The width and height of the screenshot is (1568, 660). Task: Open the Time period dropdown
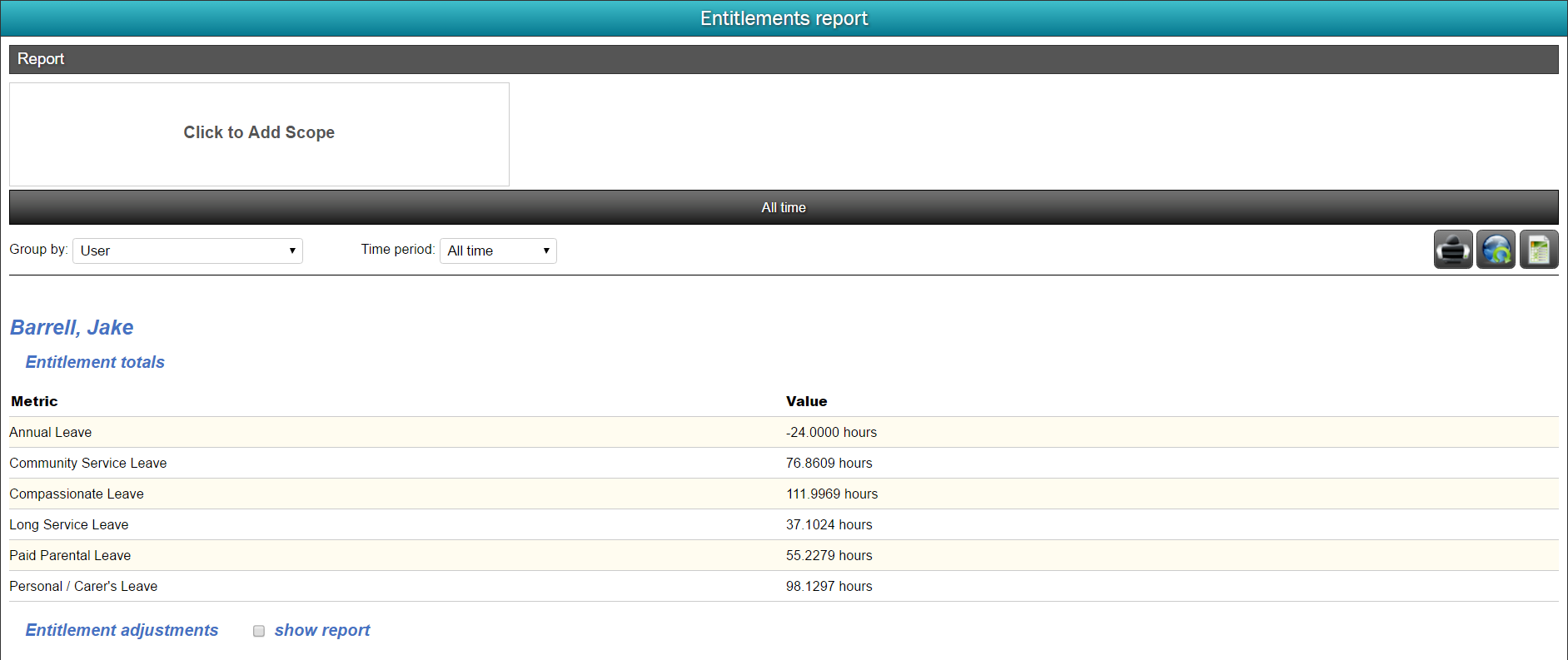pos(498,251)
